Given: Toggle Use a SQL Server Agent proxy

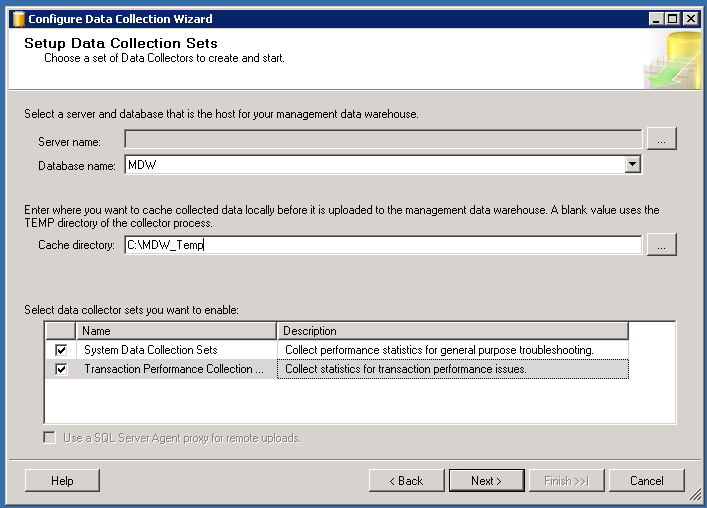Looking at the screenshot, I should coord(49,438).
